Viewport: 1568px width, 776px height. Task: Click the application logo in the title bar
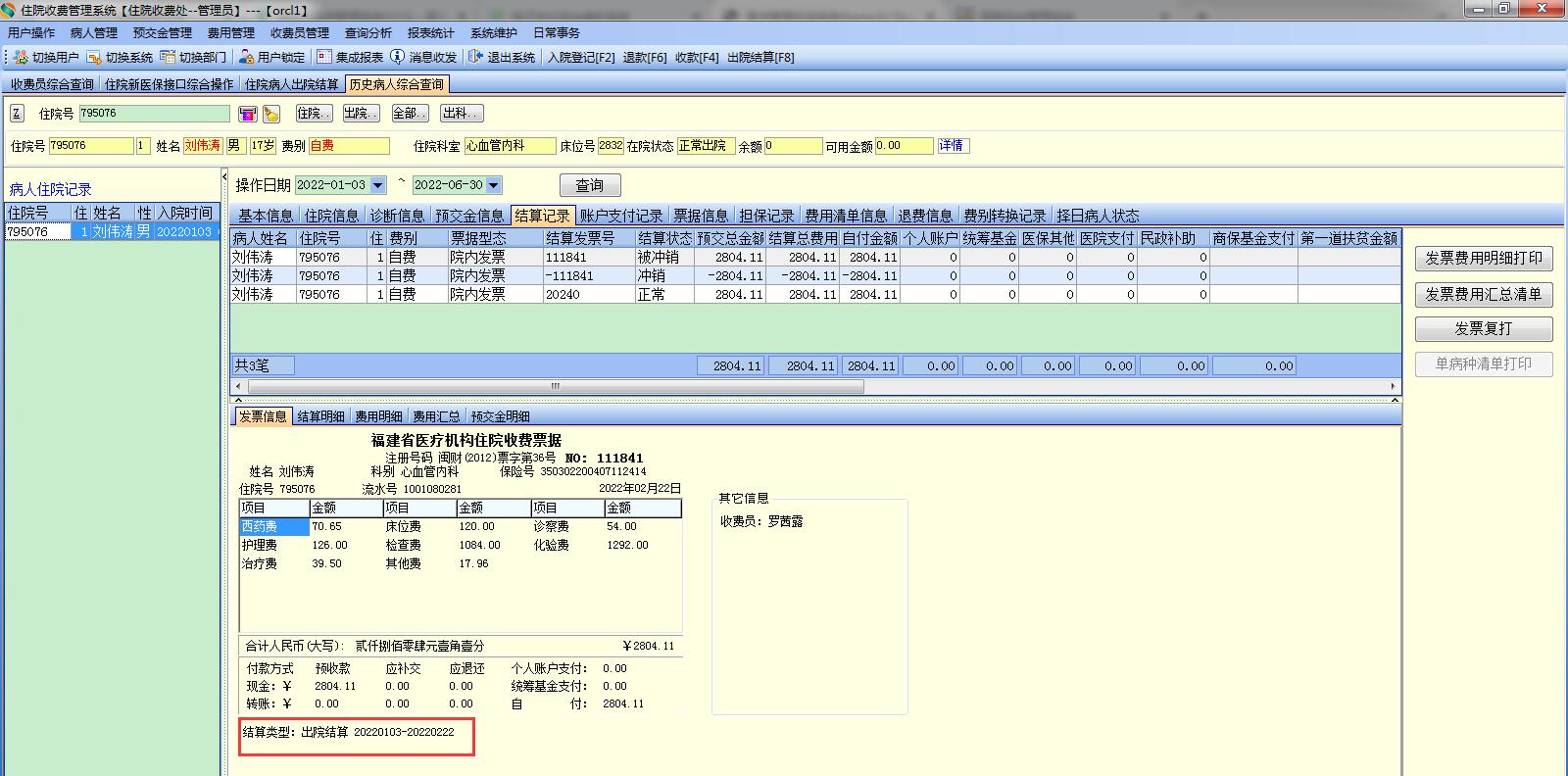pos(10,10)
